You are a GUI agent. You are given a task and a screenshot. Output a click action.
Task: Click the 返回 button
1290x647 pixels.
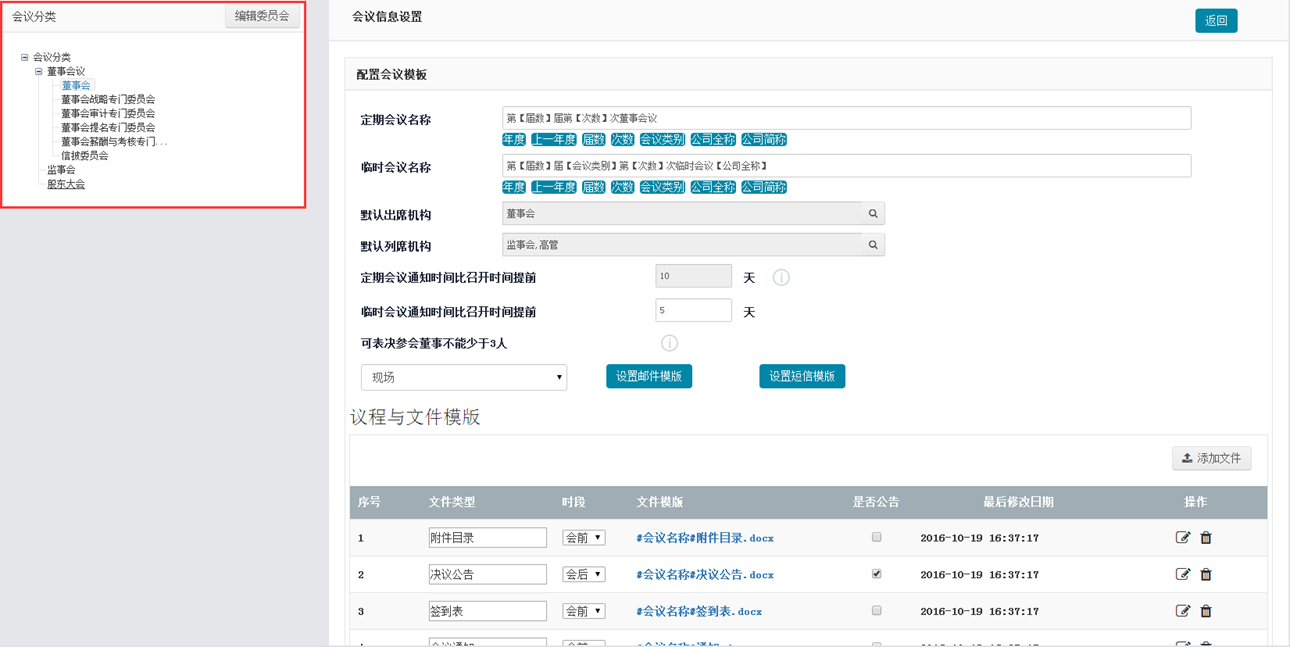(x=1216, y=21)
